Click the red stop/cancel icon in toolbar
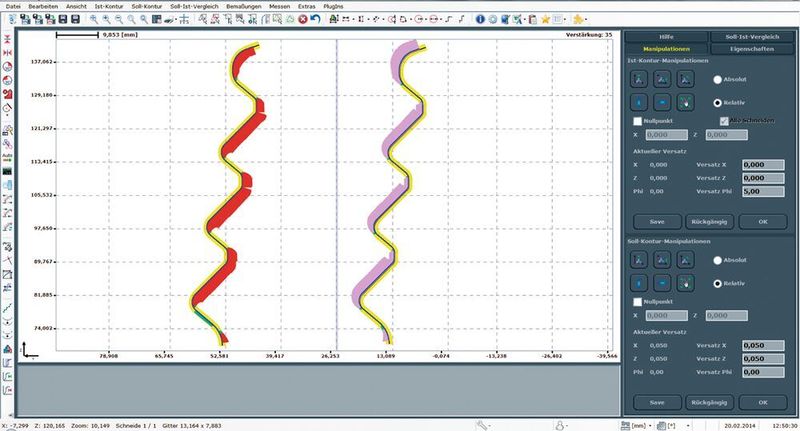The width and height of the screenshot is (800, 431). [x=303, y=19]
